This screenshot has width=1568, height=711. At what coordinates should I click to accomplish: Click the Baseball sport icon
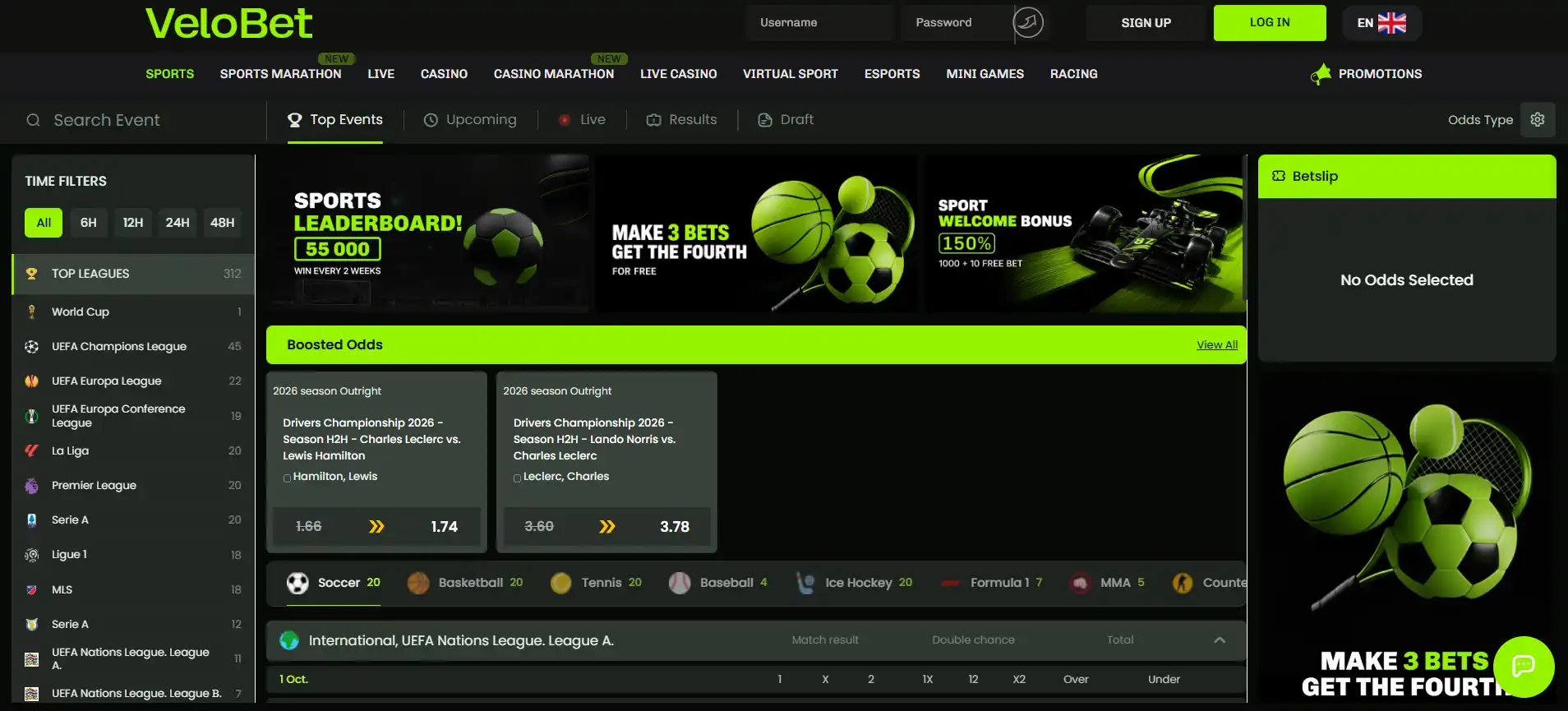[680, 583]
